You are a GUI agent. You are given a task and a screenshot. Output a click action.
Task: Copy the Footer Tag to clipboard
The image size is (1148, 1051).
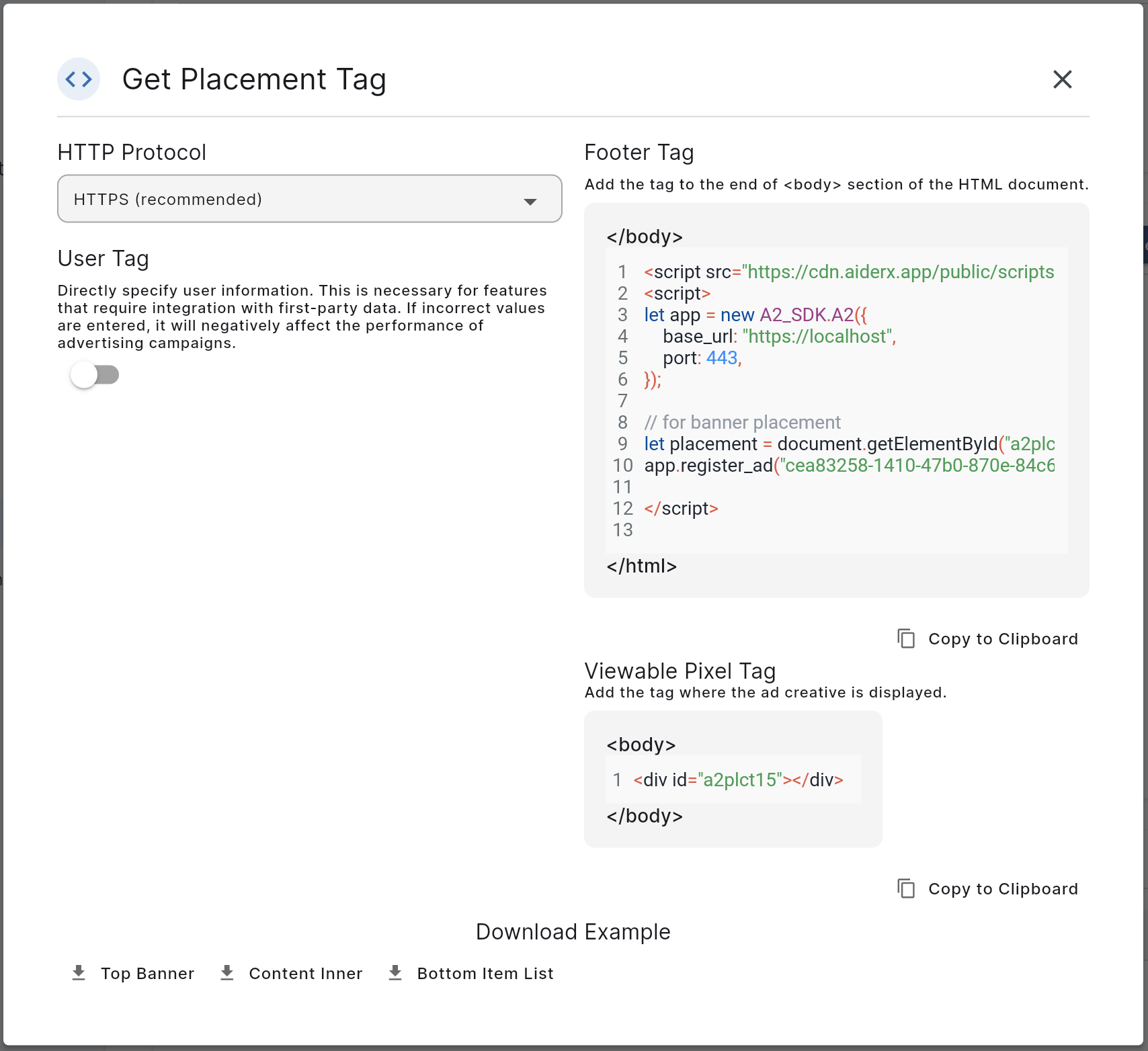(987, 638)
